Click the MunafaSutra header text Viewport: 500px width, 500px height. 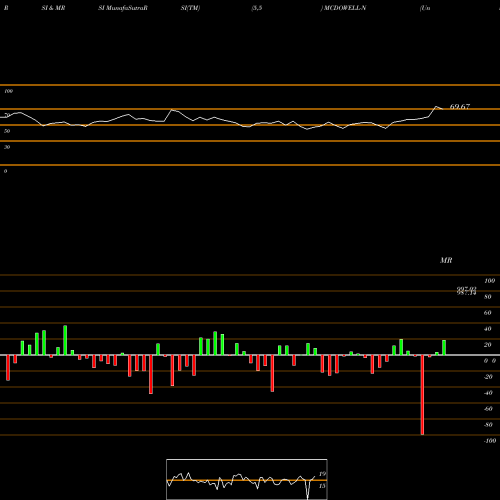[x=123, y=8]
